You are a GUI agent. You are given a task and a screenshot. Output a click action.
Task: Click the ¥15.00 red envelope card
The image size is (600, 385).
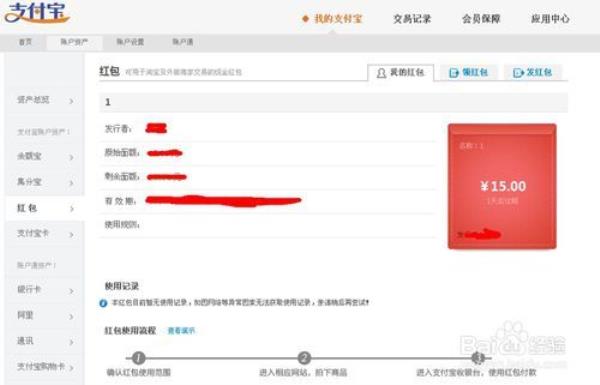(x=502, y=186)
